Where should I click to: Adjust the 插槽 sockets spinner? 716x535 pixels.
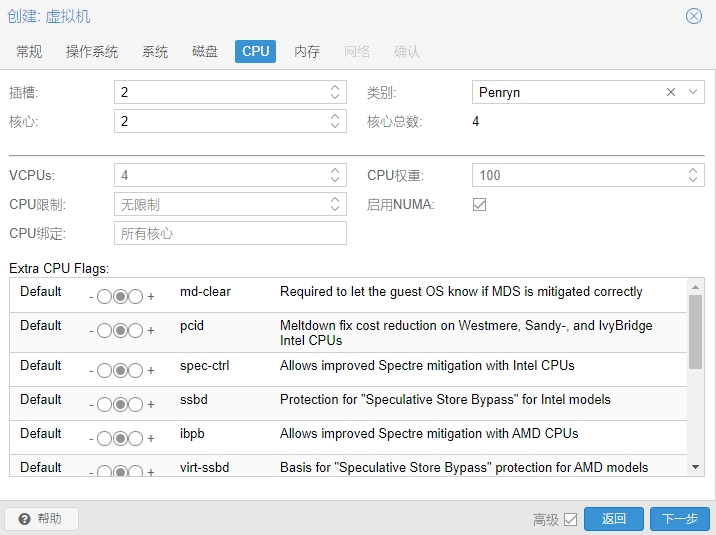click(x=335, y=92)
